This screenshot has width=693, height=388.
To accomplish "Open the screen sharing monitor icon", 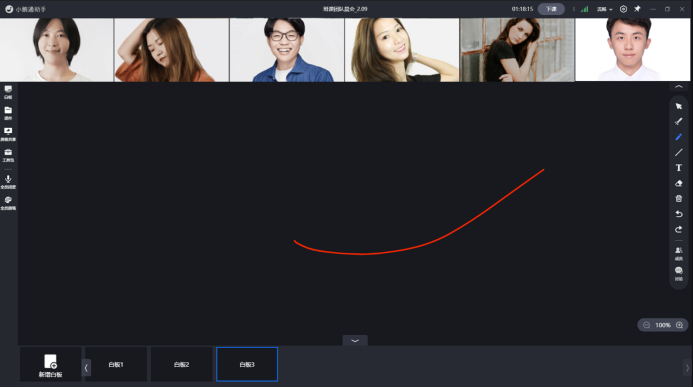I will (x=8, y=134).
